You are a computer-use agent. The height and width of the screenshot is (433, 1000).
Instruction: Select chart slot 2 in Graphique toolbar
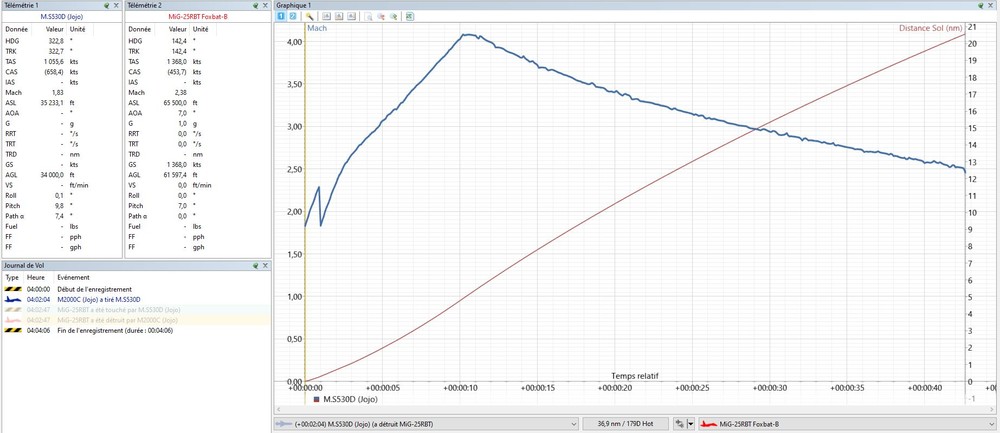(x=293, y=16)
